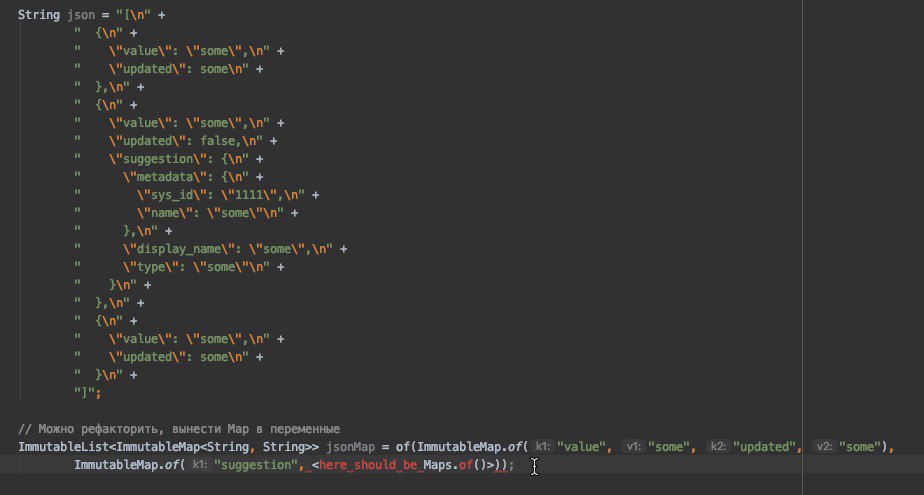Image resolution: width=924 pixels, height=495 pixels.
Task: Click the "some" literal after v2 hint
Action: (860, 447)
